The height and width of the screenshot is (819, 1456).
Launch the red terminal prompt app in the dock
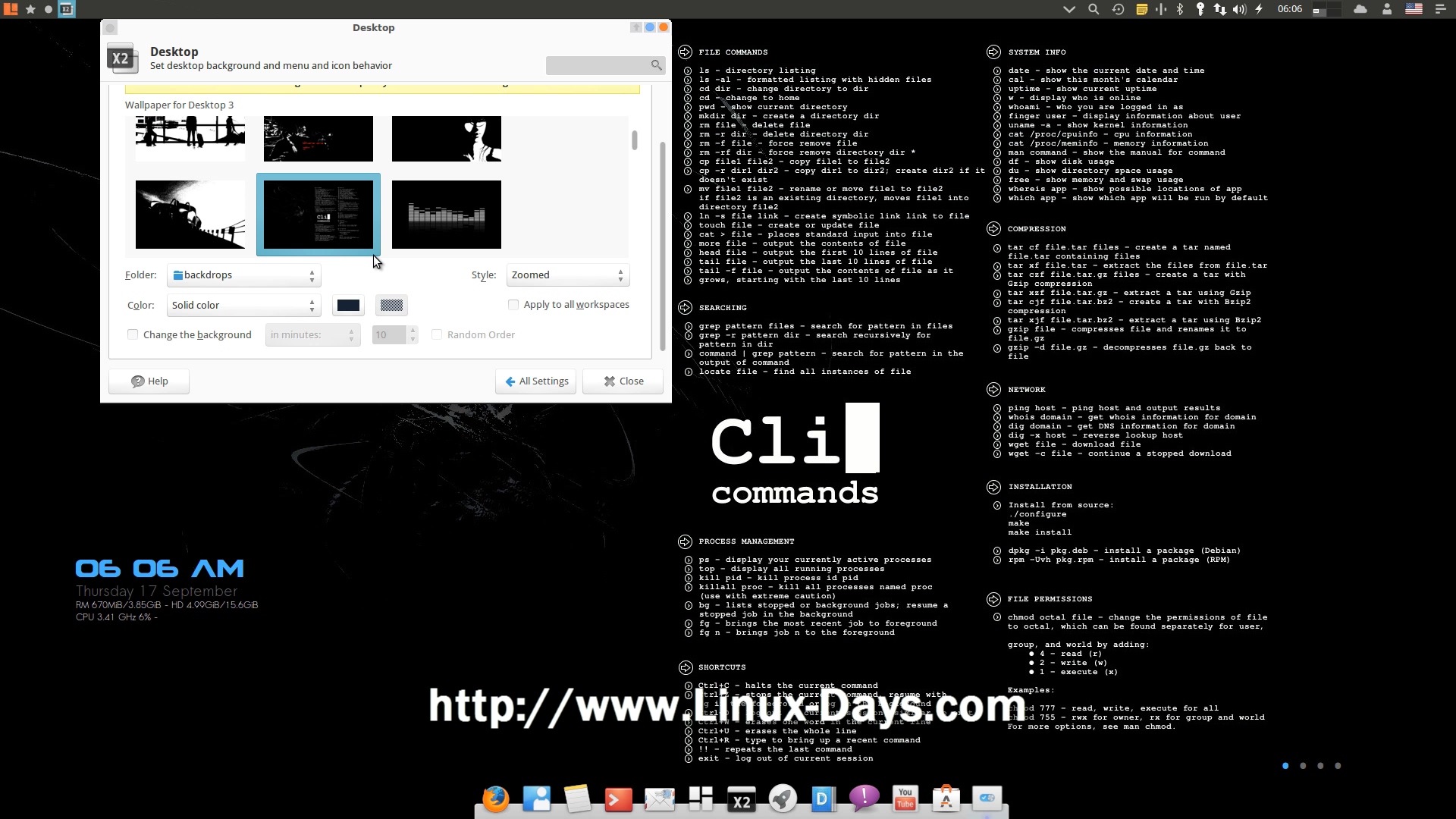[x=618, y=799]
